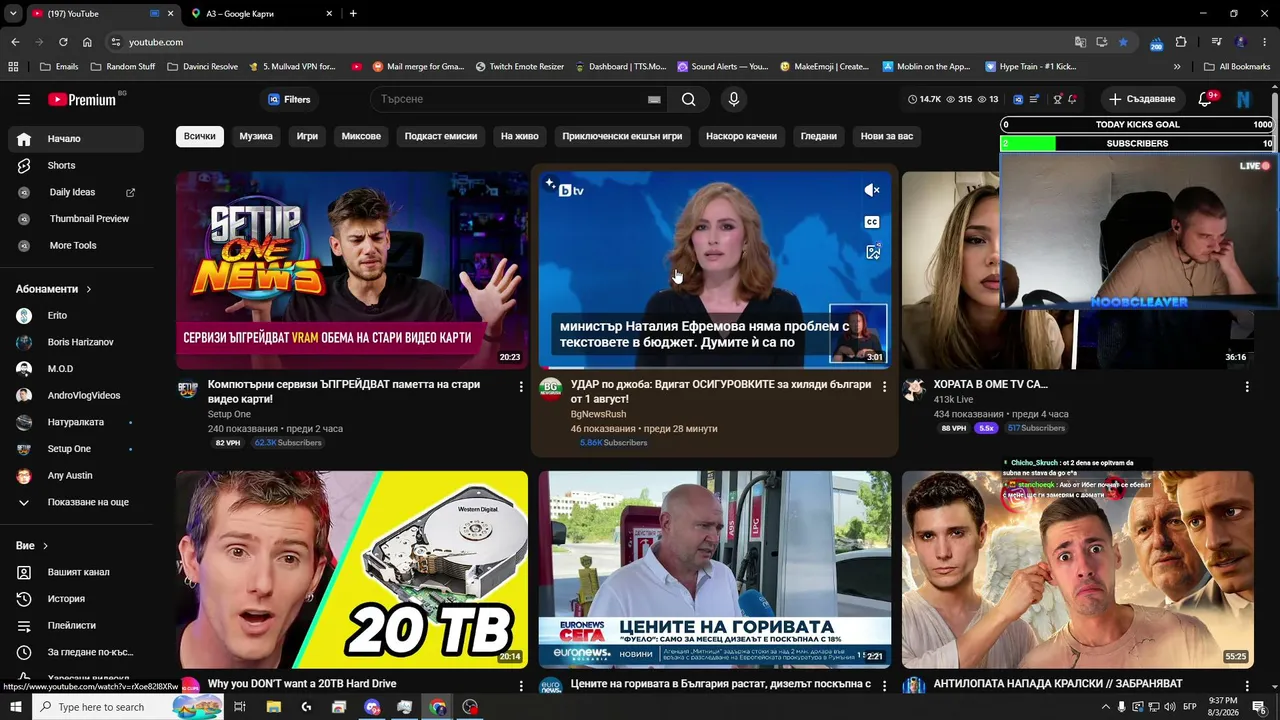Open options menu for Setup One video
The width and height of the screenshot is (1280, 720).
(521, 386)
